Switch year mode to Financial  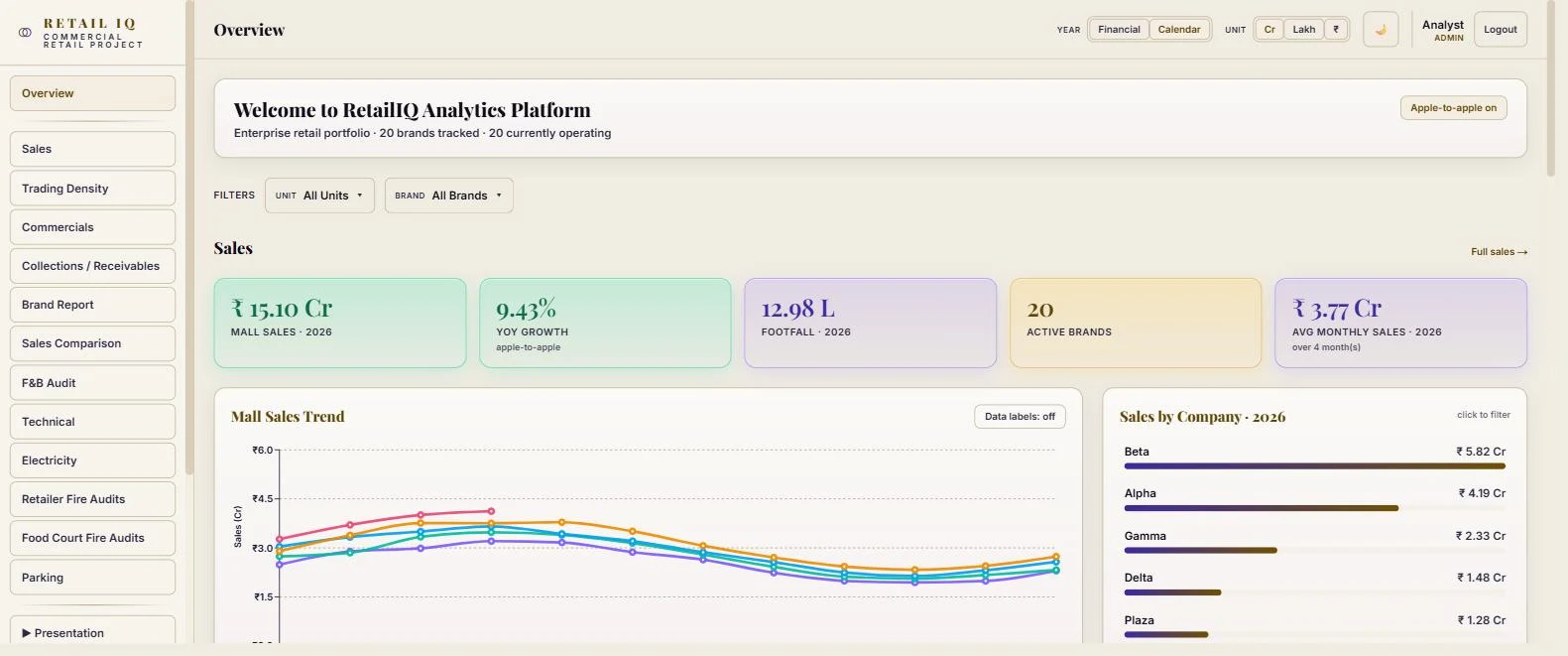[1119, 30]
